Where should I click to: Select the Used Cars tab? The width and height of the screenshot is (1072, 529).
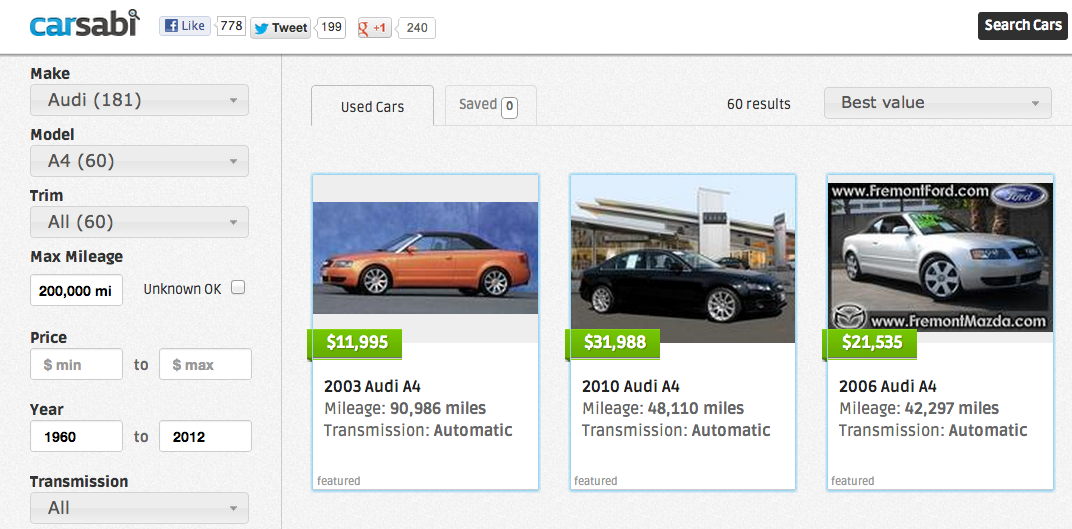pos(372,106)
